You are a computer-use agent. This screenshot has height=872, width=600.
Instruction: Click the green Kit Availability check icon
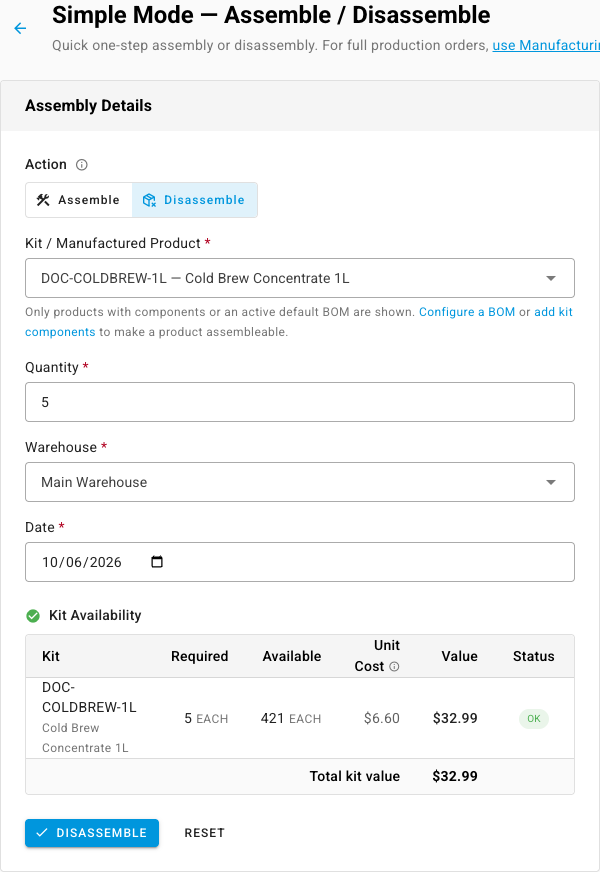pos(33,616)
